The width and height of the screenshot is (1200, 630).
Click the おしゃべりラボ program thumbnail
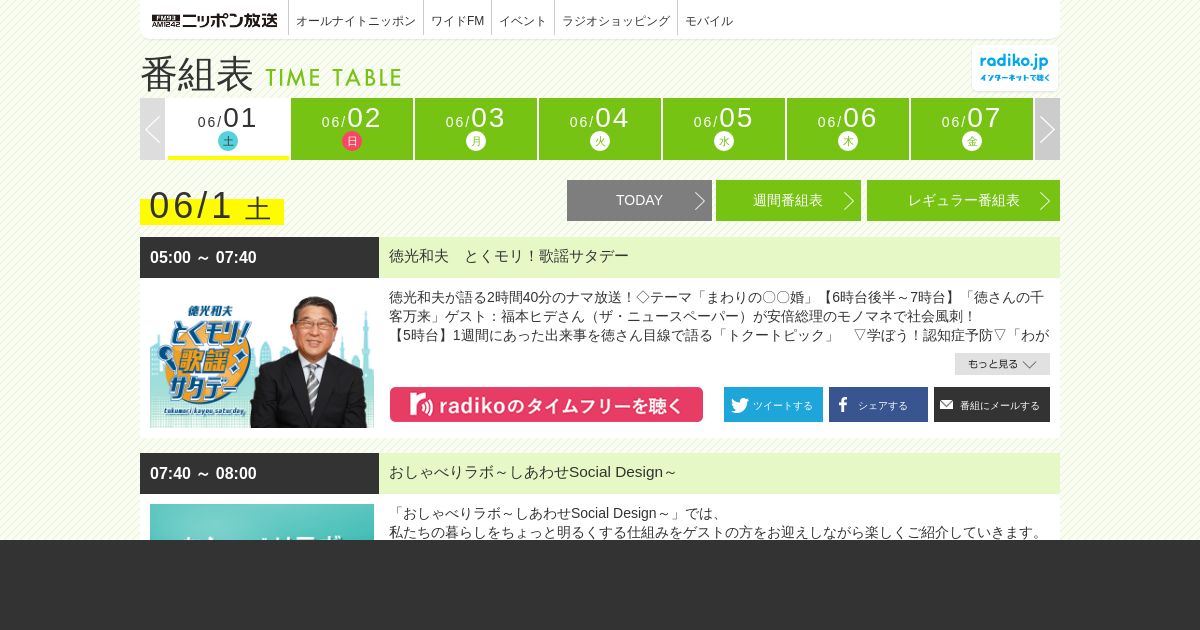(x=262, y=522)
